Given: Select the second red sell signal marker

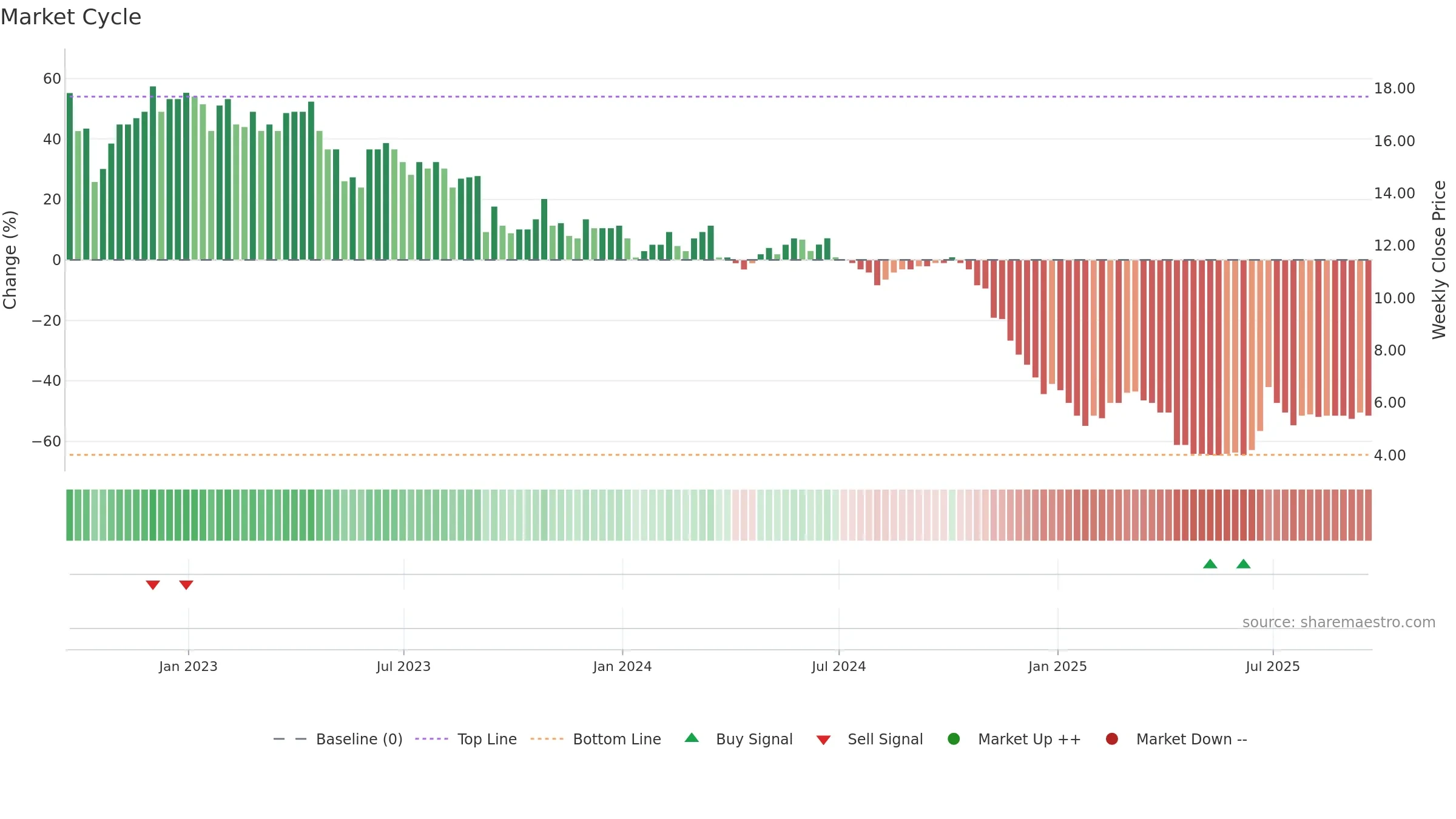Looking at the screenshot, I should point(186,585).
